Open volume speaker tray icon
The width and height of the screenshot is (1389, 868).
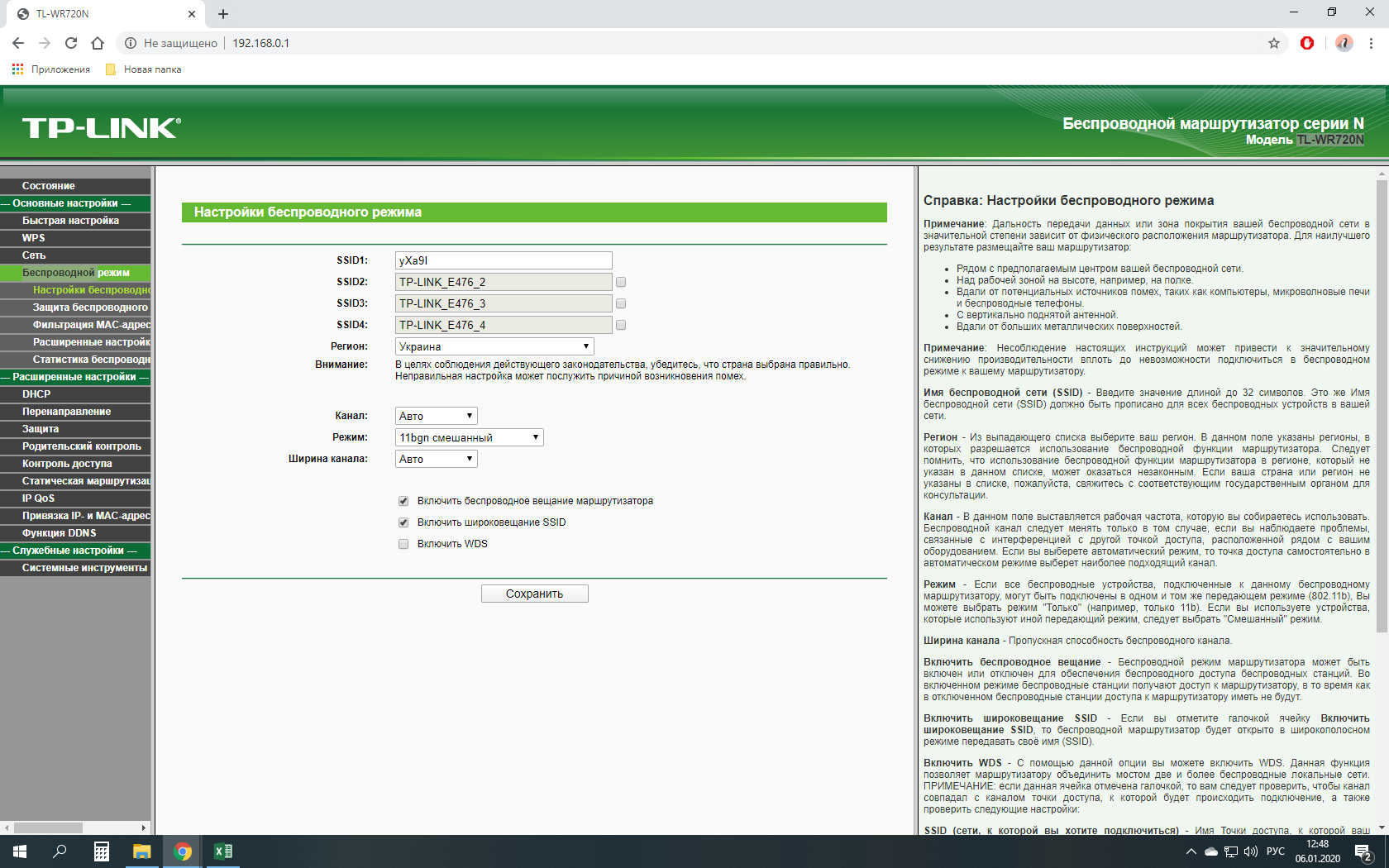pyautogui.click(x=1250, y=851)
